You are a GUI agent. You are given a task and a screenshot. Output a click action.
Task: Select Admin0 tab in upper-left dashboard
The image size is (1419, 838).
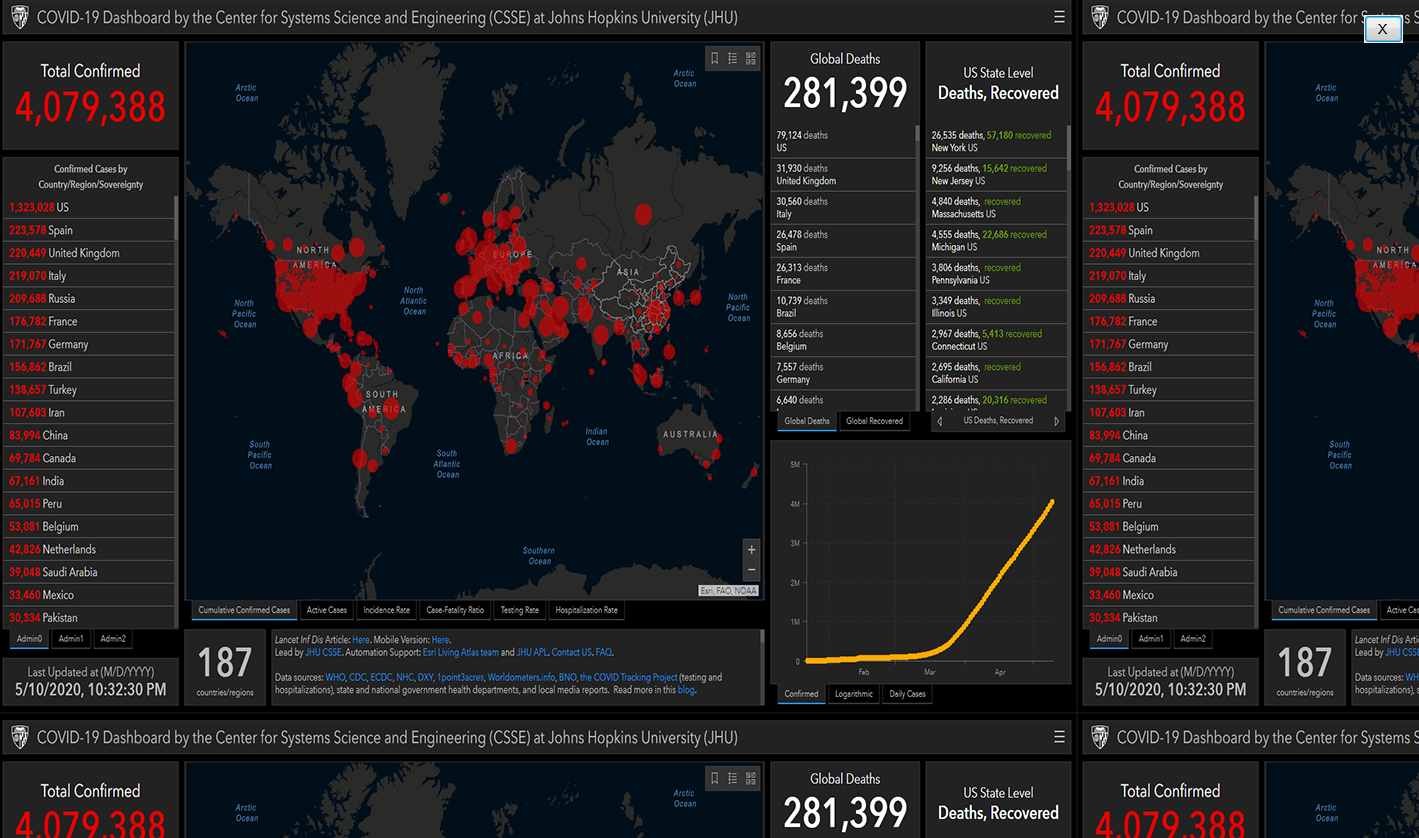(29, 638)
